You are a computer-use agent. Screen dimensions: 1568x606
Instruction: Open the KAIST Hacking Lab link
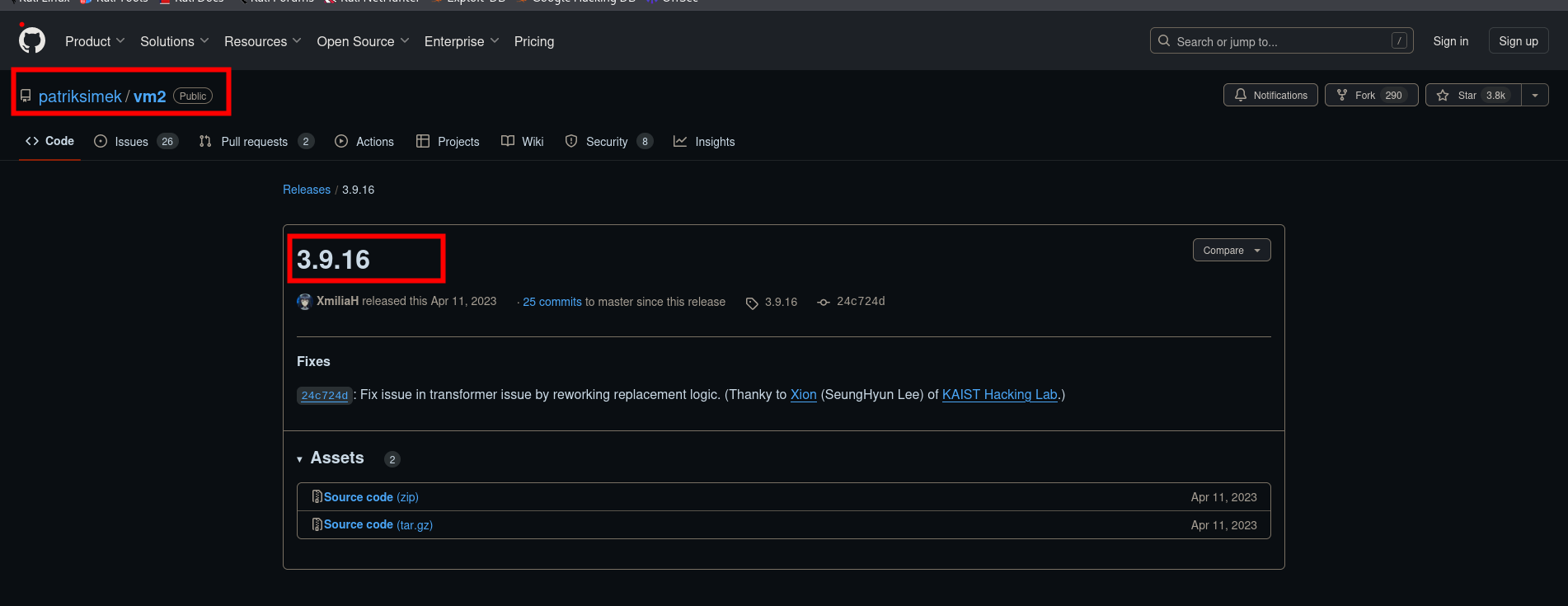click(x=999, y=395)
